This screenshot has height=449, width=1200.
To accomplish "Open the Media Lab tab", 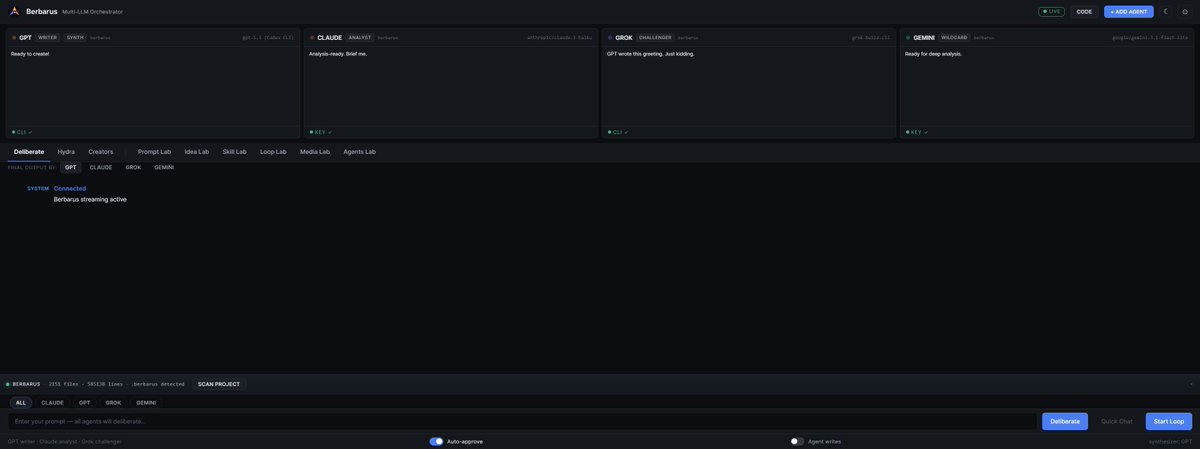I will coord(315,151).
